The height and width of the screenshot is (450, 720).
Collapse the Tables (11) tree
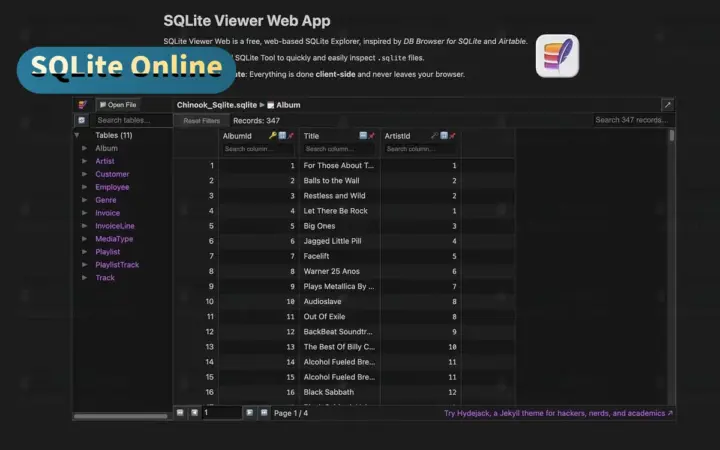77,135
